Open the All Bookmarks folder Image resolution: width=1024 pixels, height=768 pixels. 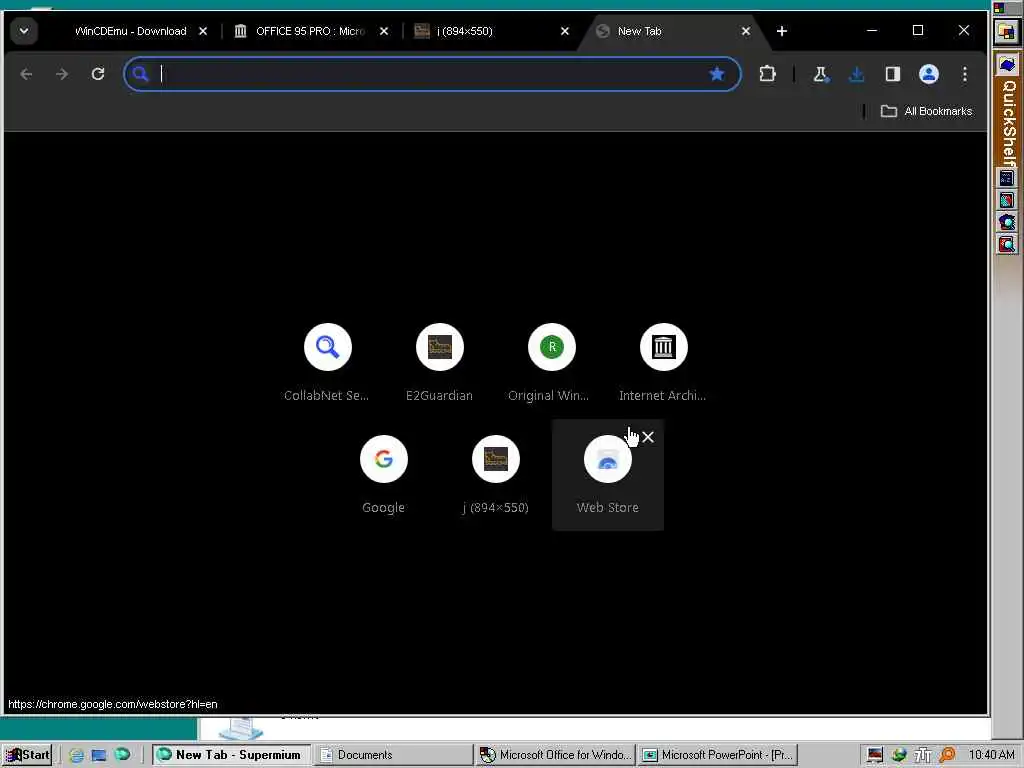(926, 111)
